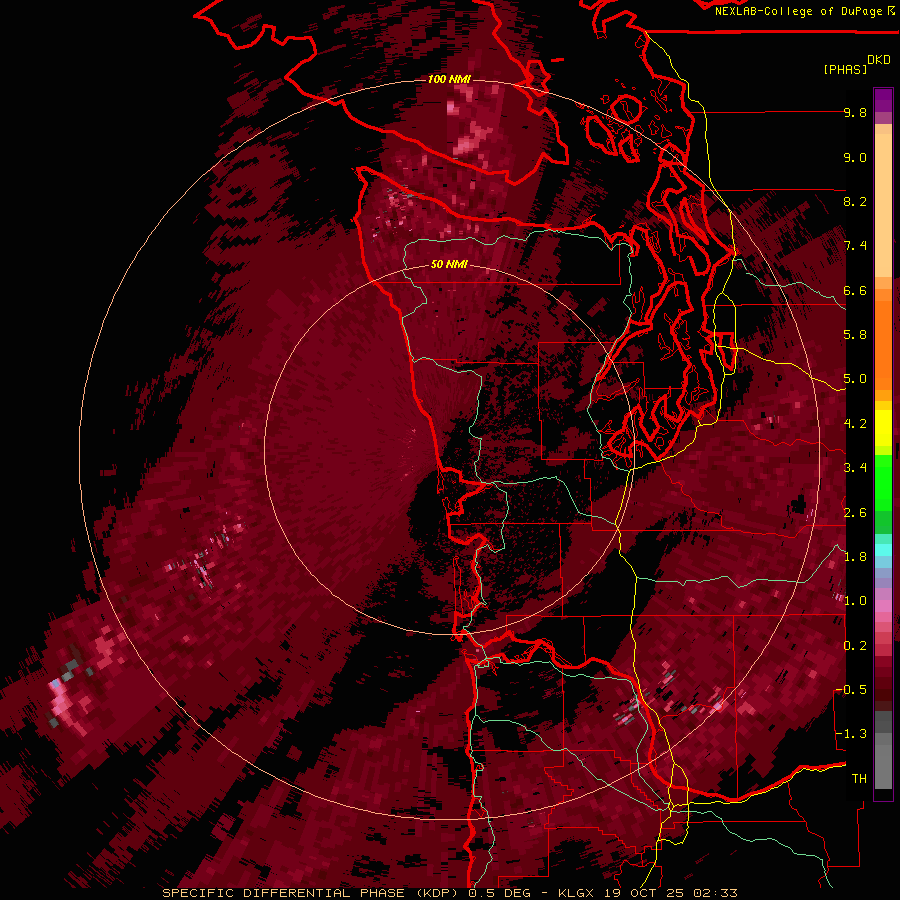Pick the bright green segment of the color bar
This screenshot has height=900, width=900.
point(883,482)
